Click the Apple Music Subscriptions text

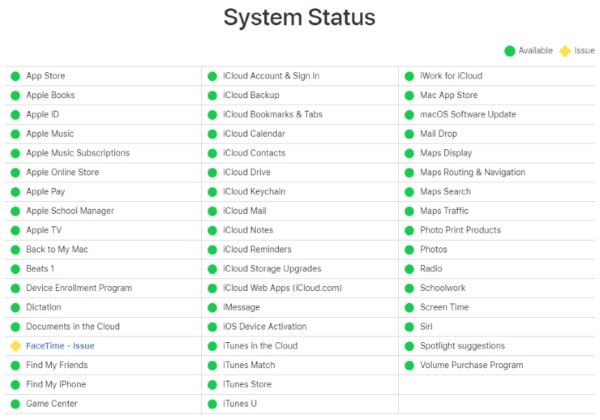(x=78, y=153)
